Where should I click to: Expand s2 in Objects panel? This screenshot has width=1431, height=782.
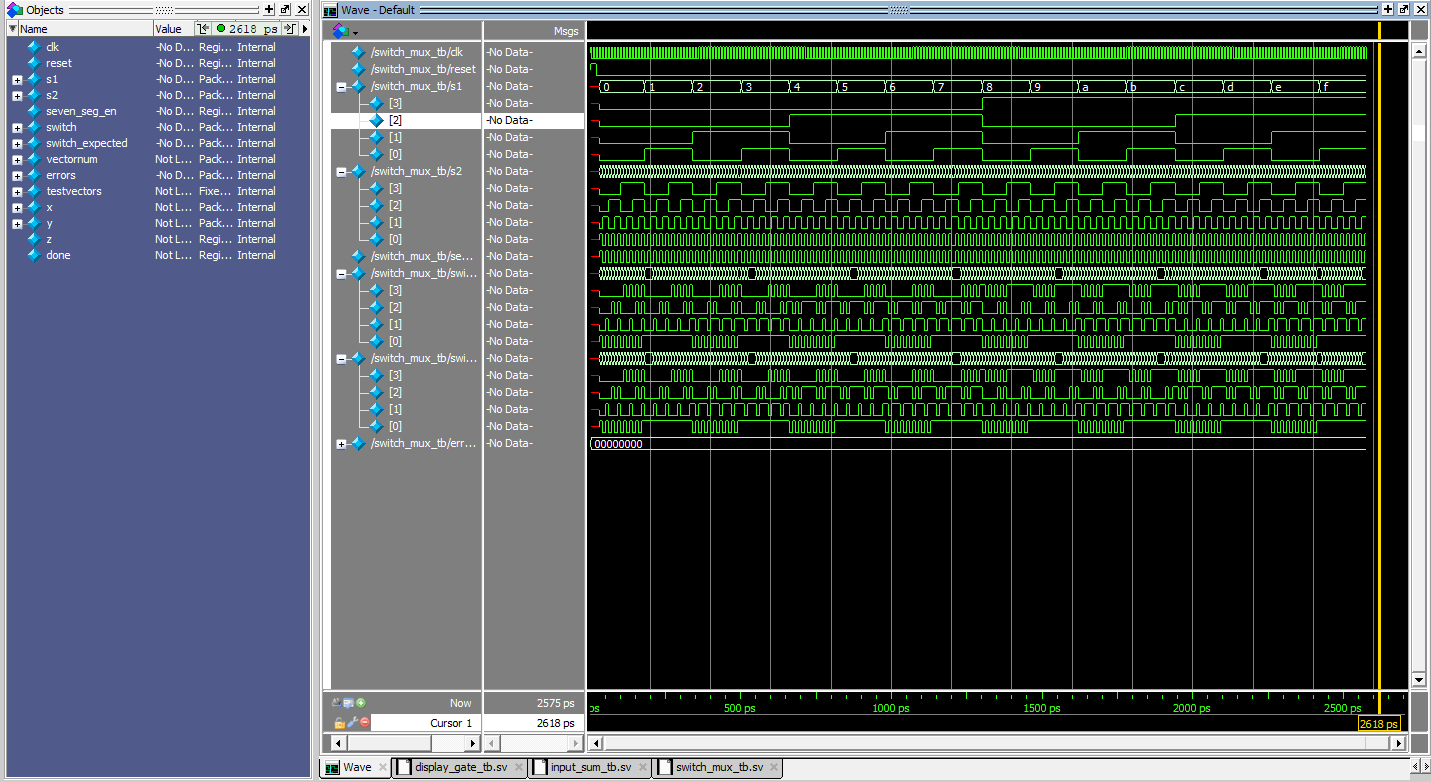coord(17,95)
